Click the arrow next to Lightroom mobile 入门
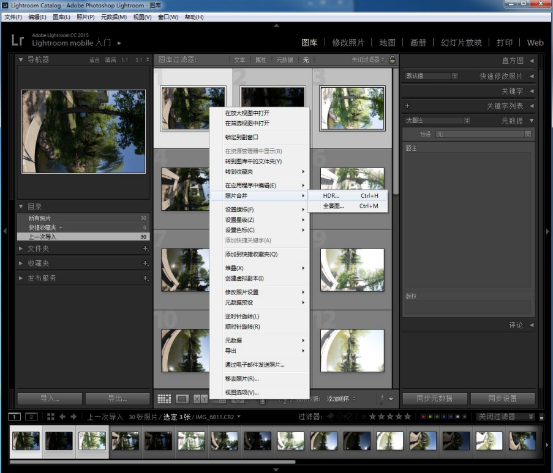 click(x=119, y=43)
